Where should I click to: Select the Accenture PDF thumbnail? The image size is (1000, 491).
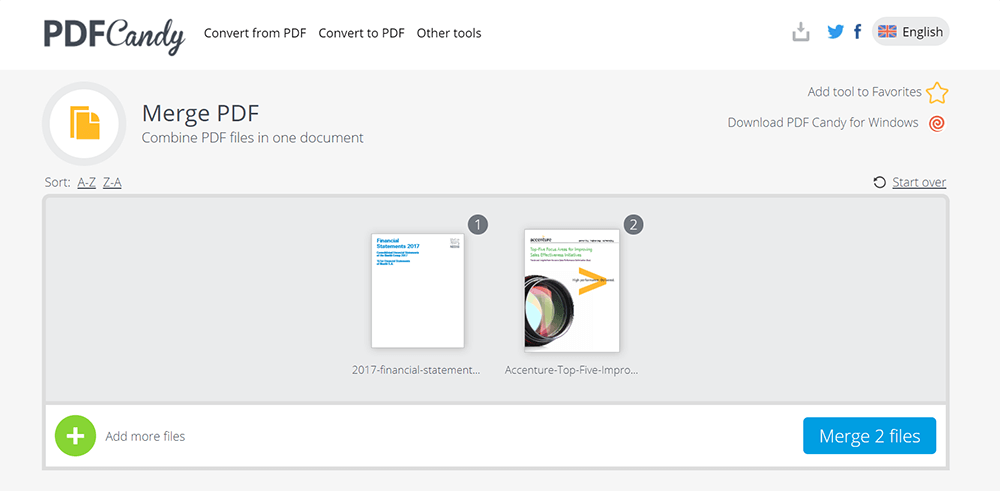point(571,290)
